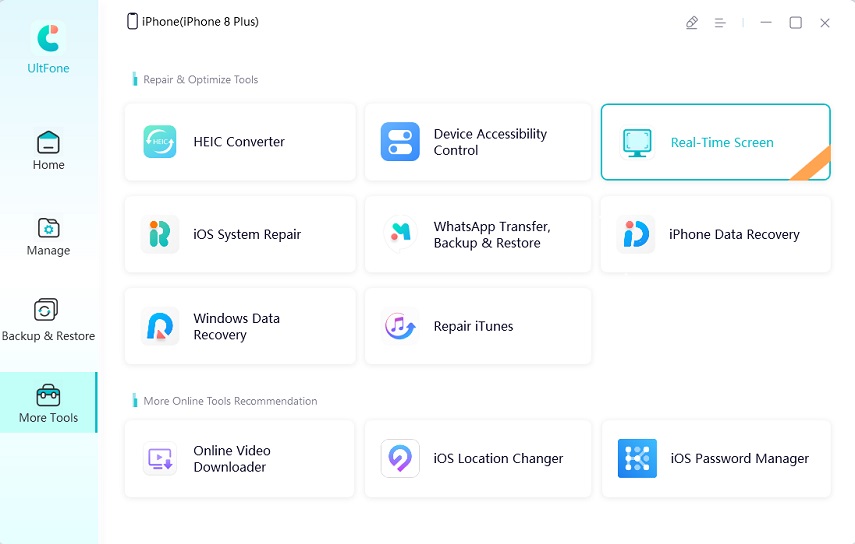Maximize the UltFone window
The height and width of the screenshot is (544, 855).
(x=796, y=22)
